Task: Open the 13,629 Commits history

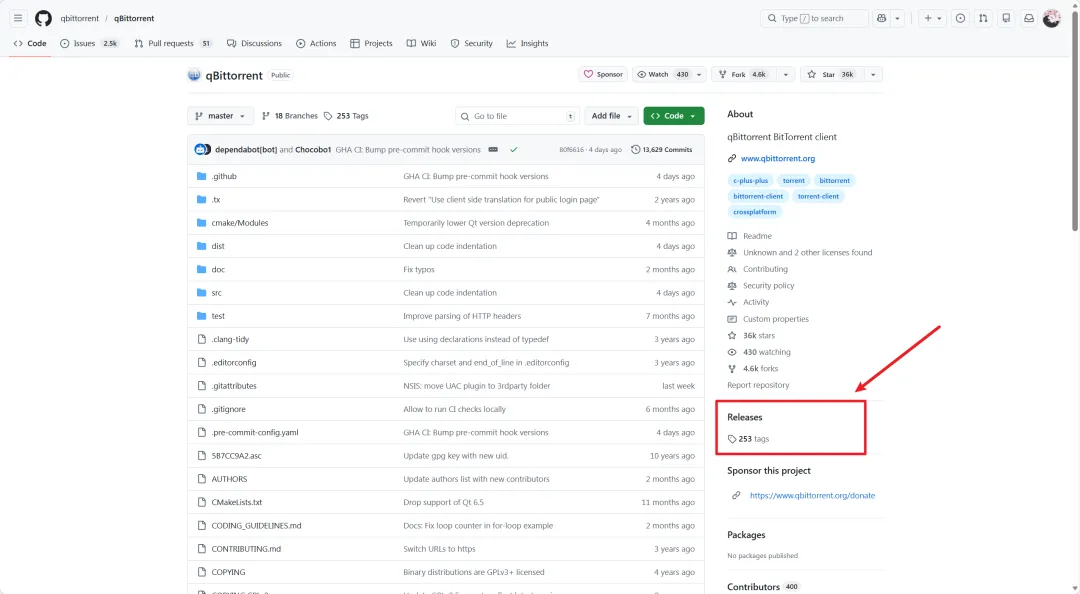Action: (662, 150)
